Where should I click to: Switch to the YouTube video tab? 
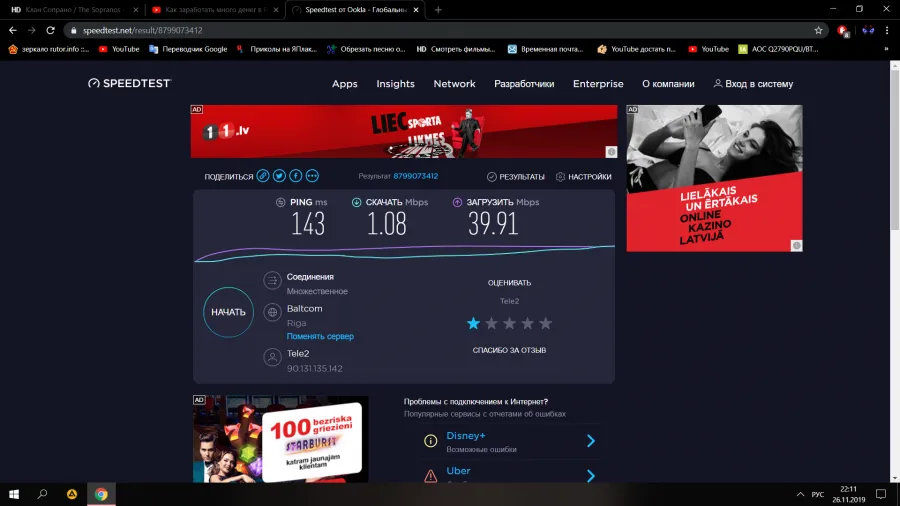click(214, 10)
